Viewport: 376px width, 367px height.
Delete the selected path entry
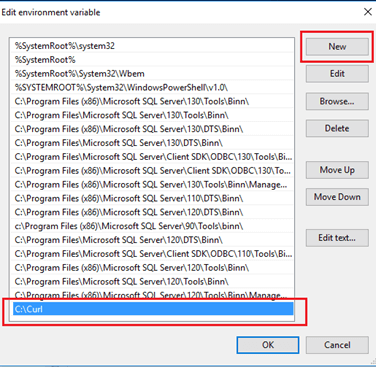pyautogui.click(x=337, y=128)
